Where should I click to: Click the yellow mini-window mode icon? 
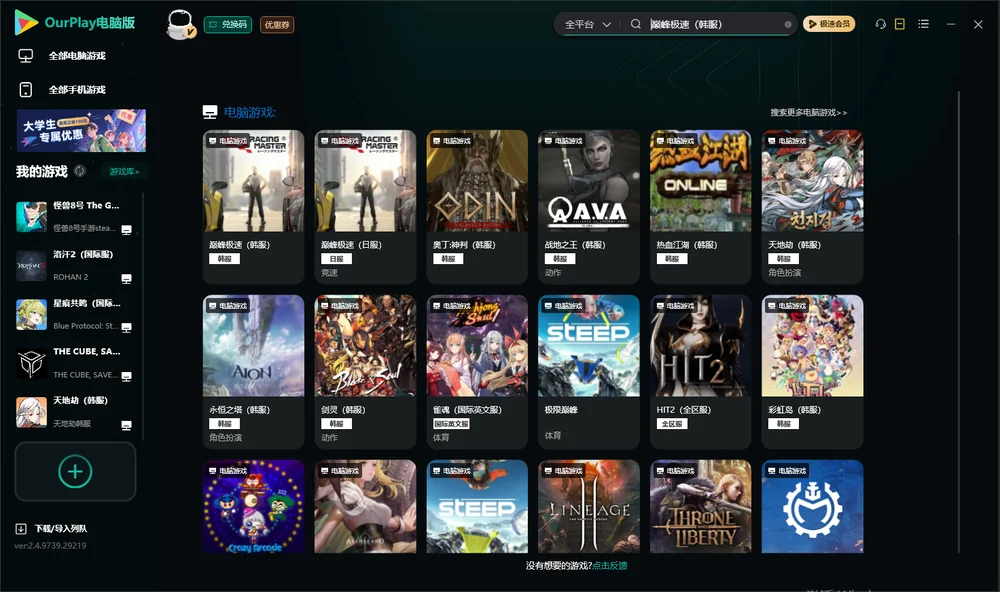[x=900, y=24]
